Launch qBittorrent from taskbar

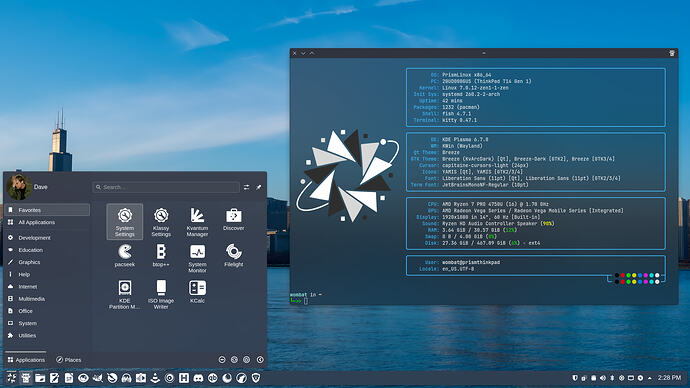coord(213,378)
